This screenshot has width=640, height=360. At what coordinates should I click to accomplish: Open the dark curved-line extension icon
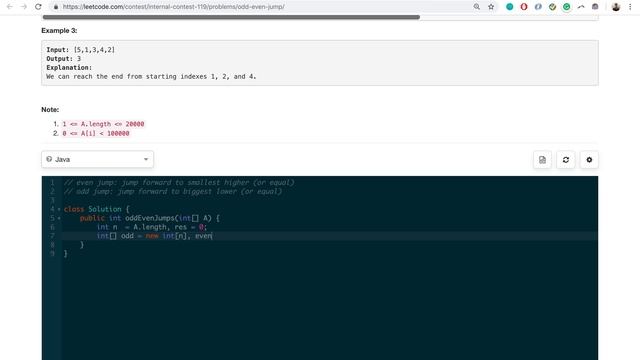point(581,7)
